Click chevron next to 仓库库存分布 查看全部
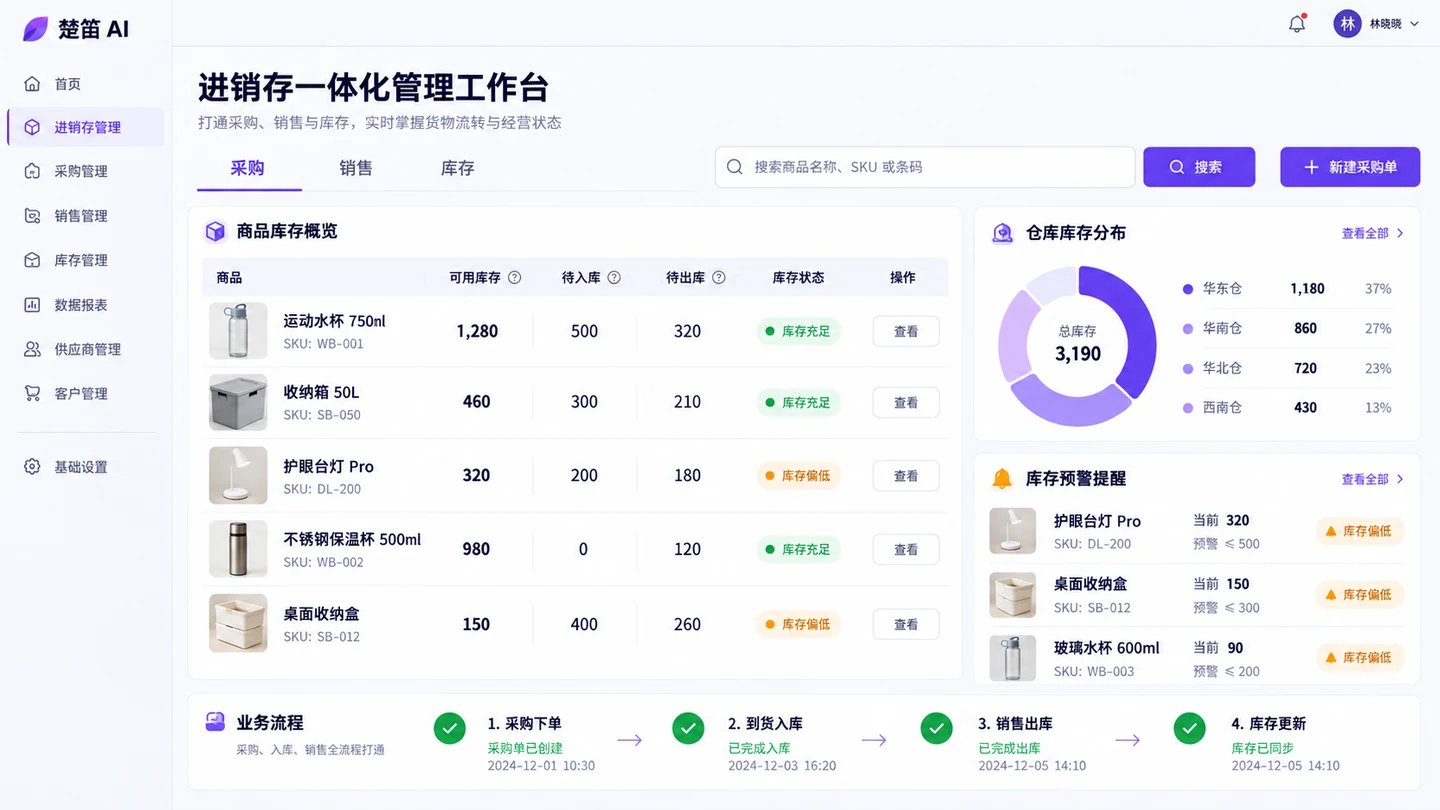 (1400, 233)
